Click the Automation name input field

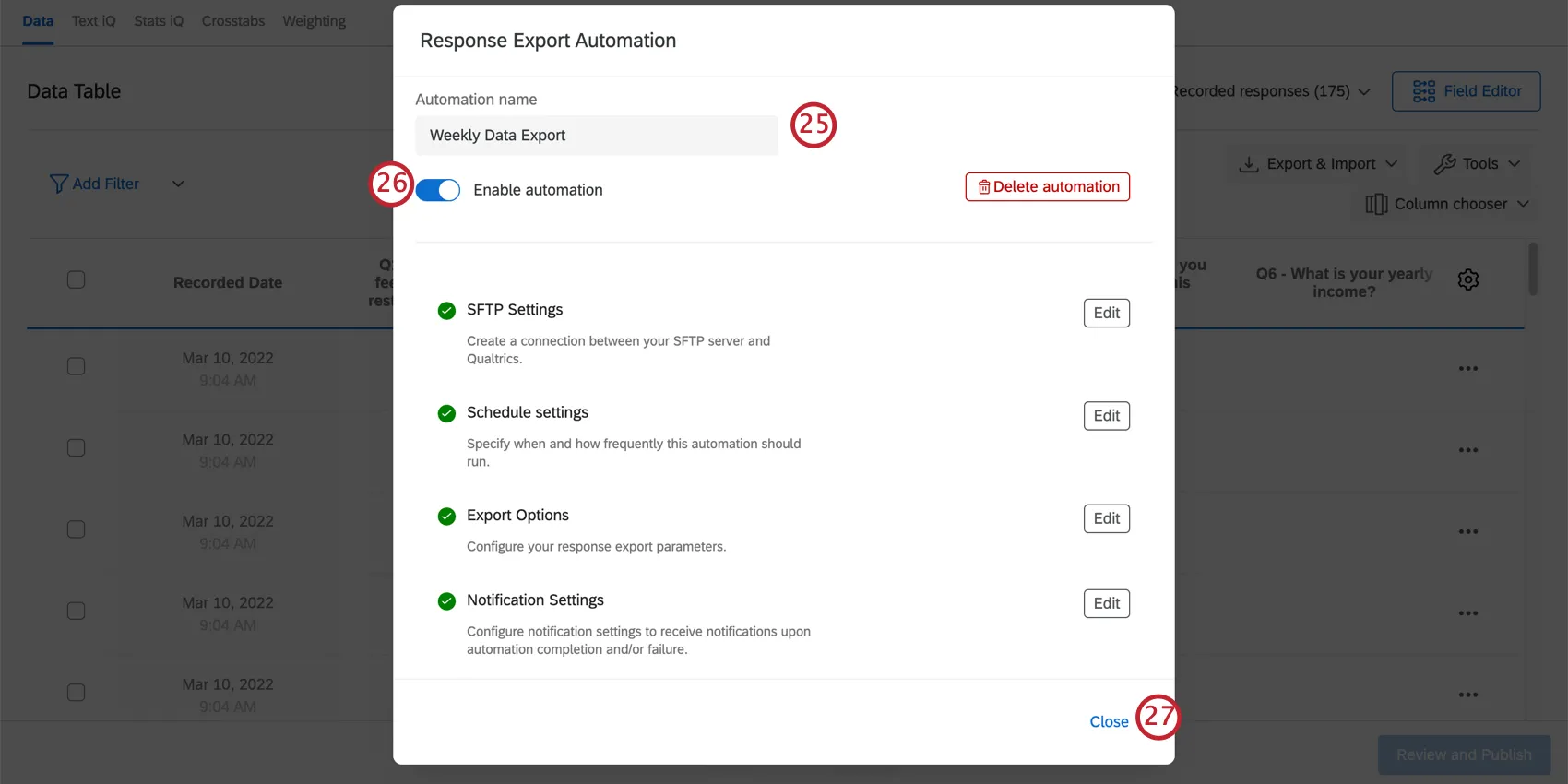[596, 136]
